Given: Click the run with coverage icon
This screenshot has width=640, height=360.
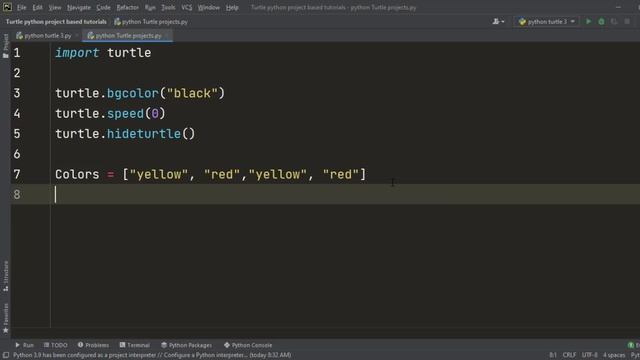Looking at the screenshot, I should tap(614, 21).
